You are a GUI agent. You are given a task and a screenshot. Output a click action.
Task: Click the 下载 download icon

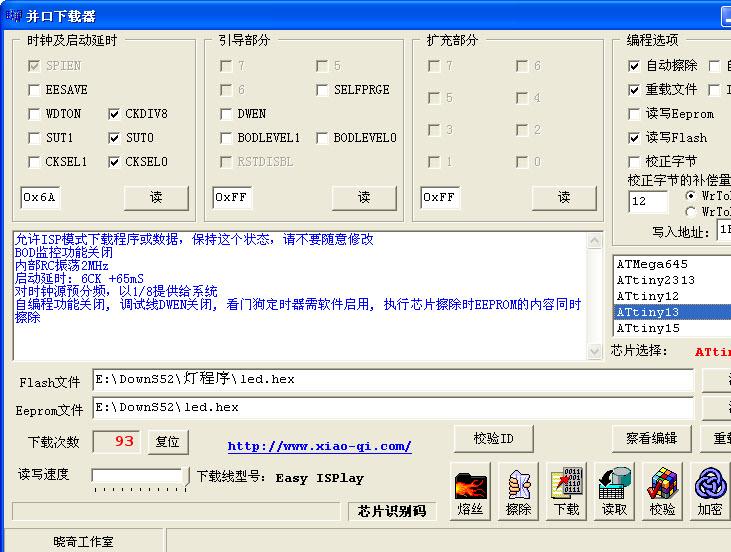(x=566, y=486)
